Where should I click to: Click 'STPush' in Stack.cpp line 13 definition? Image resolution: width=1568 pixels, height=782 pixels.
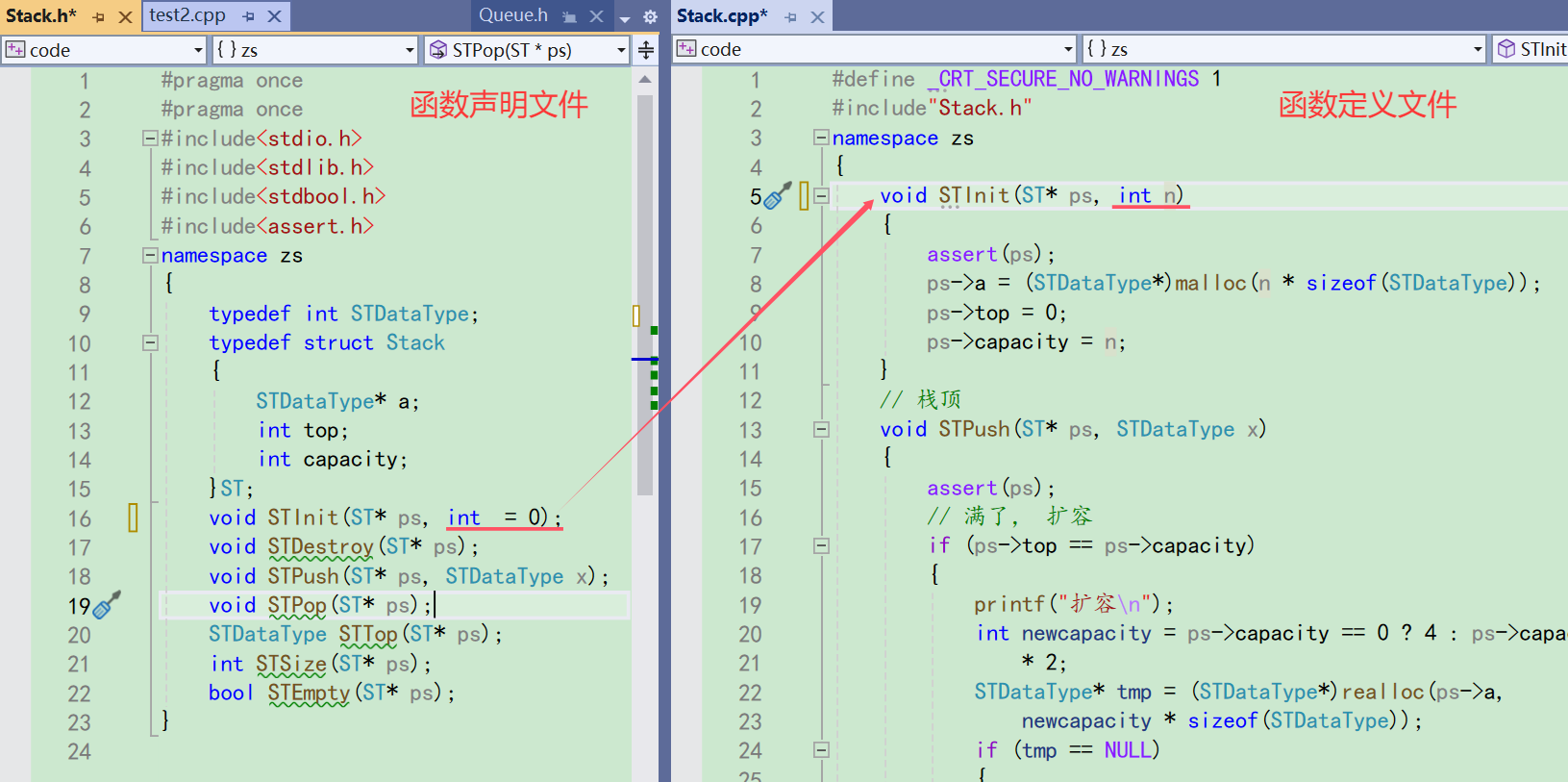pyautogui.click(x=974, y=429)
